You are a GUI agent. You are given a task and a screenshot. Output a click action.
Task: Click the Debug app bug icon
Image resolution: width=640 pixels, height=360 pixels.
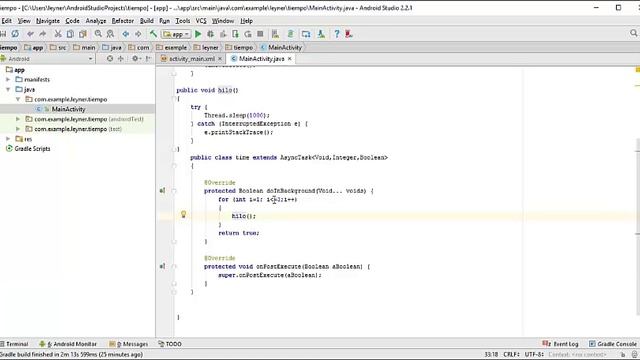pos(211,34)
